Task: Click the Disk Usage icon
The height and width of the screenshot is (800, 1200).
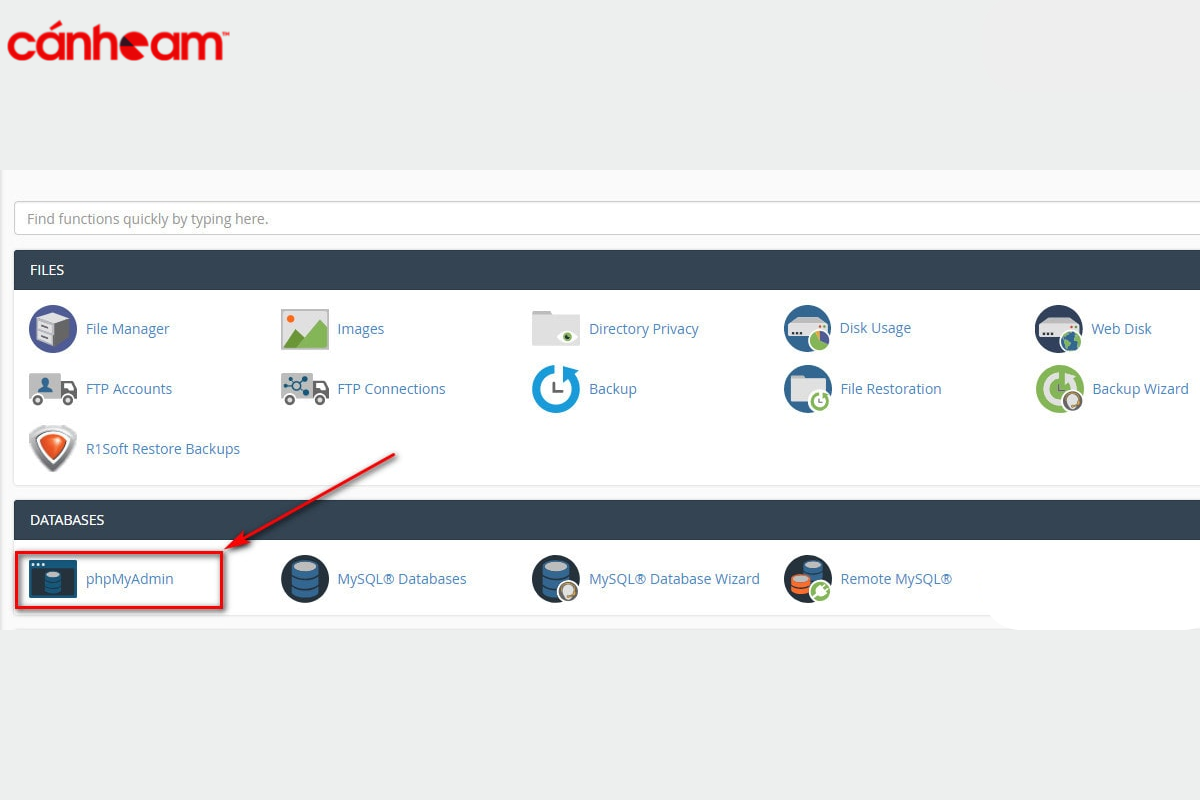Action: pyautogui.click(x=808, y=329)
